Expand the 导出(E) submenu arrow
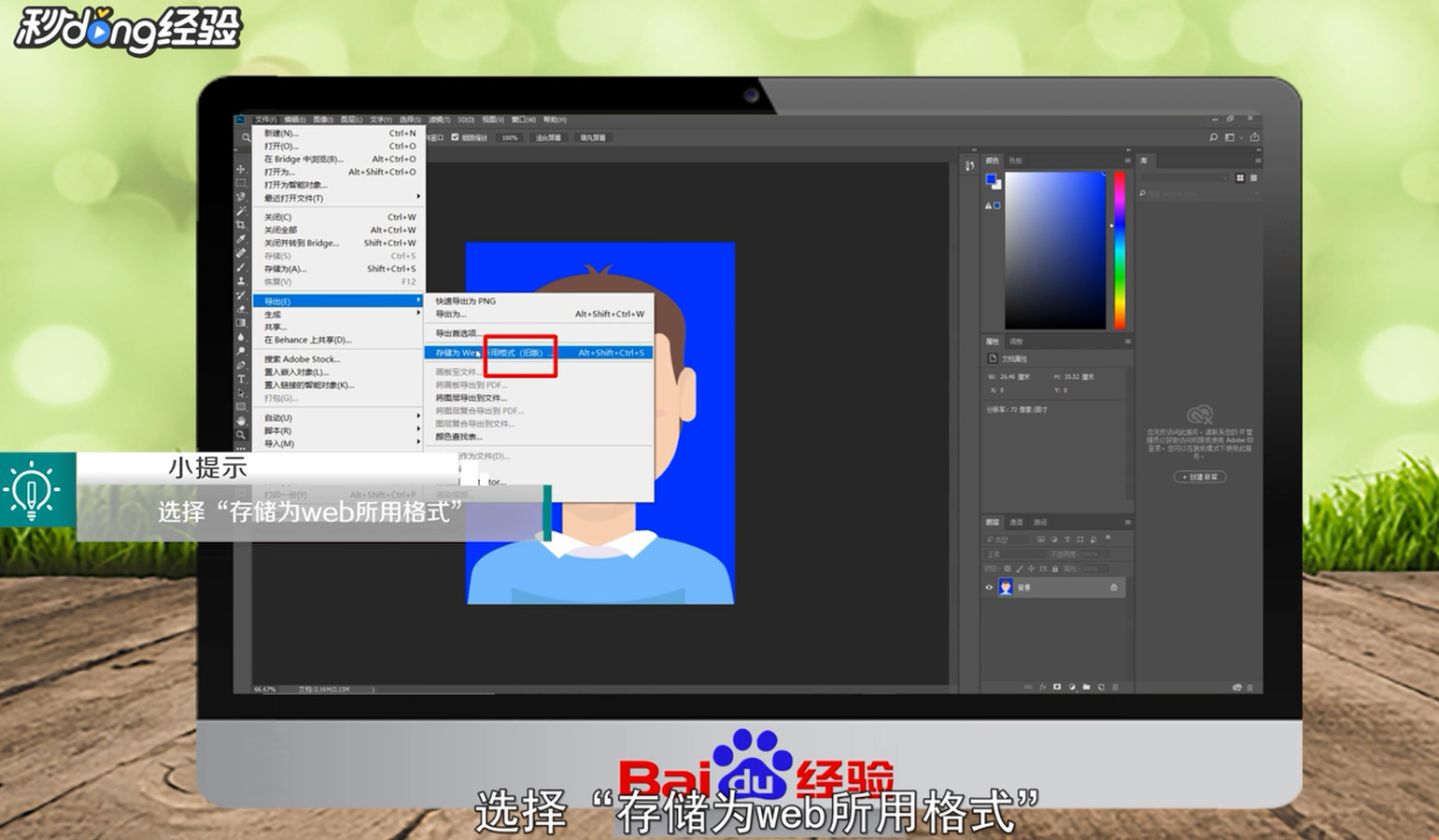This screenshot has height=840, width=1439. tap(418, 300)
